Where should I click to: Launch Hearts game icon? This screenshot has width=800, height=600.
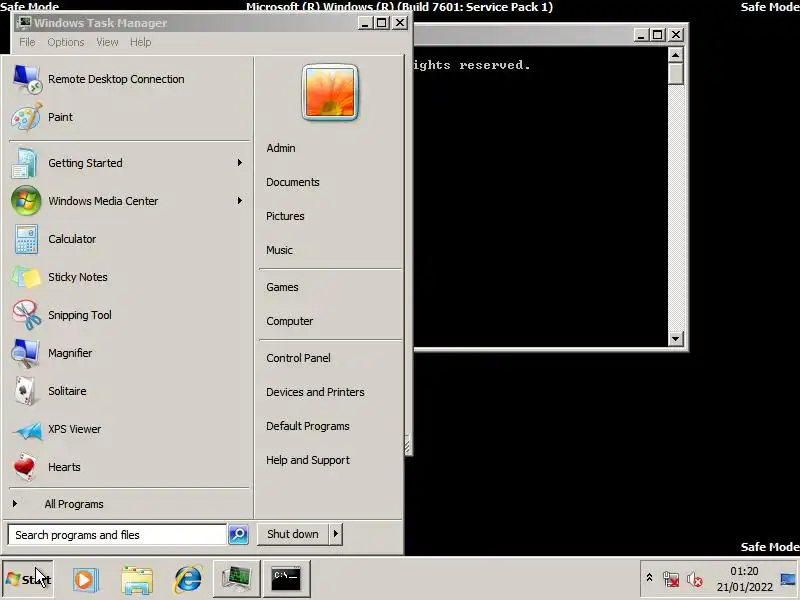(x=24, y=467)
